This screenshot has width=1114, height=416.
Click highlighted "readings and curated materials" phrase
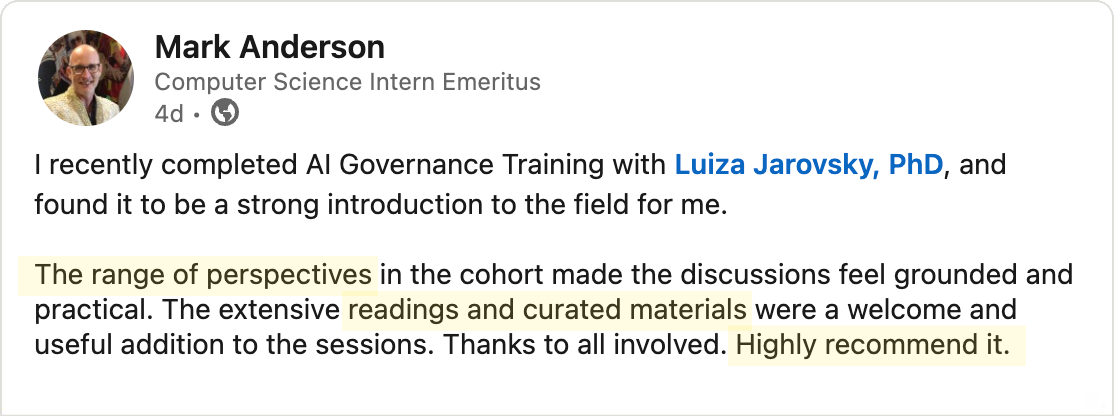coord(546,310)
